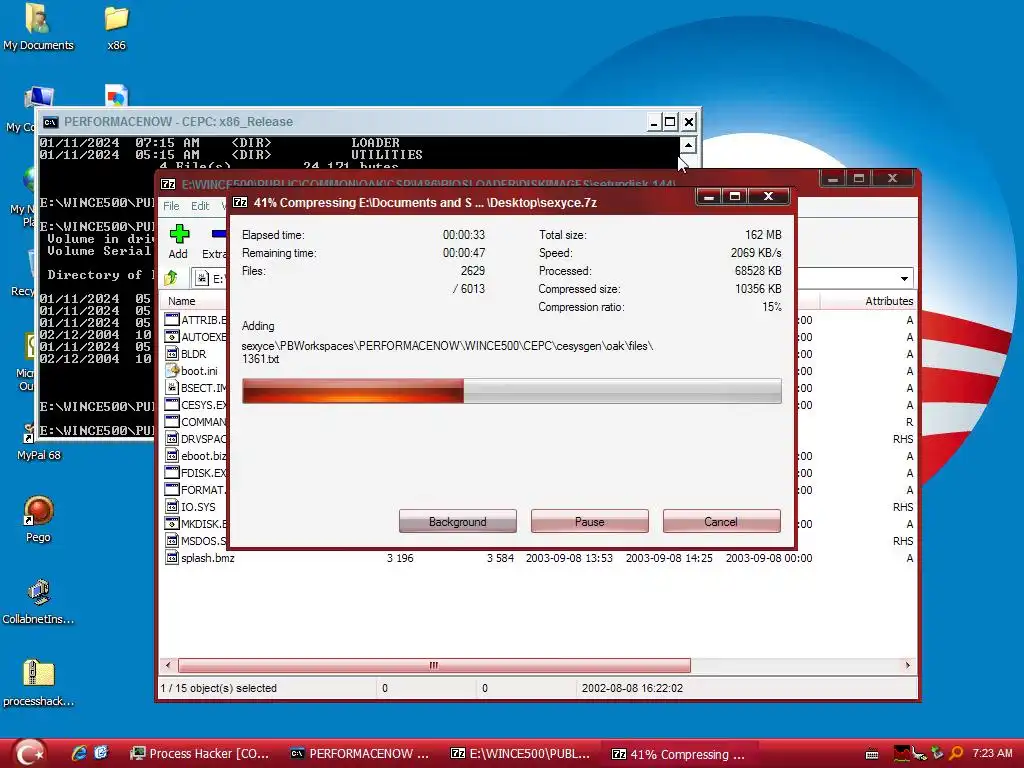Click the Extract icon in 7-Zip toolbar

click(219, 233)
